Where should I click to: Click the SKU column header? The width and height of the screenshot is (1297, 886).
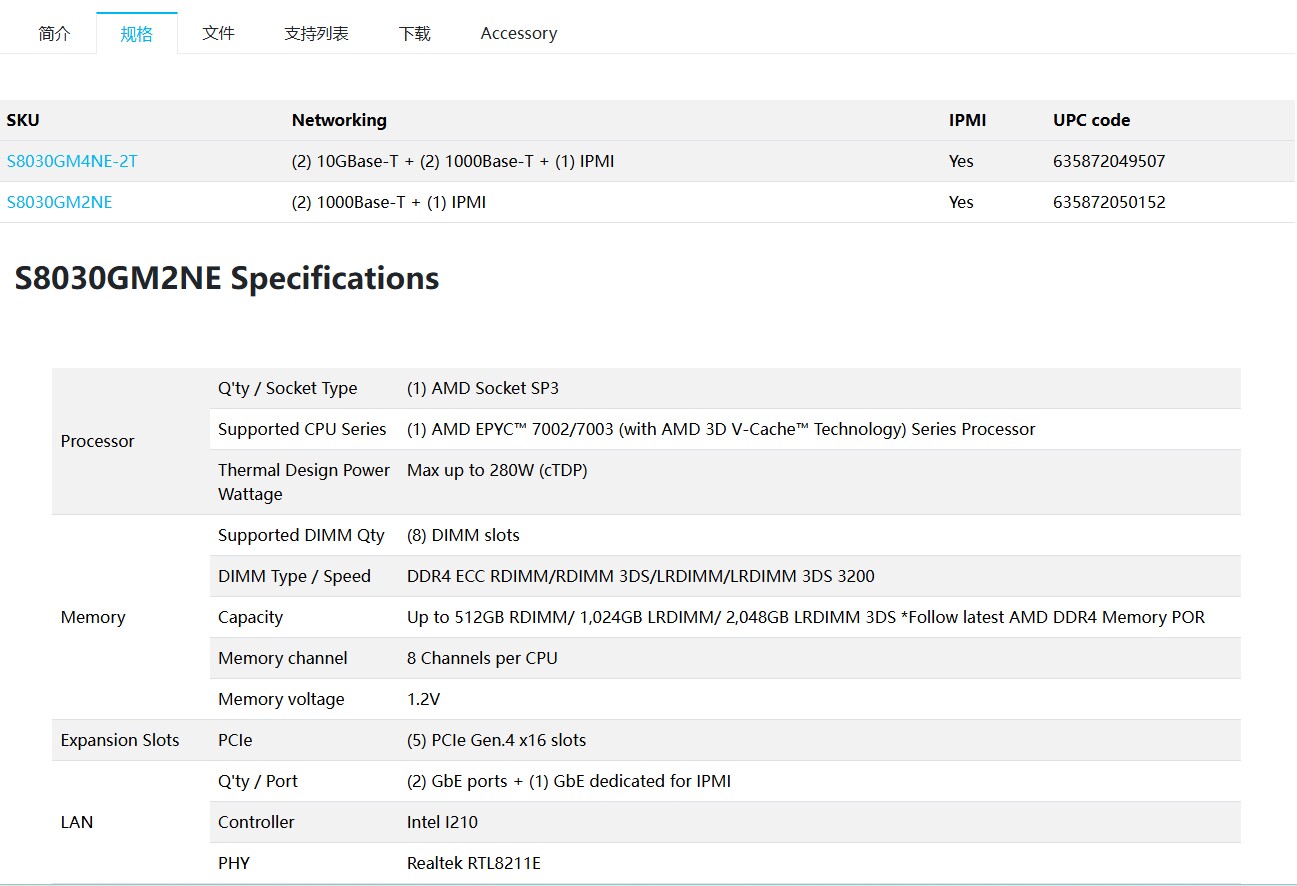click(x=23, y=120)
